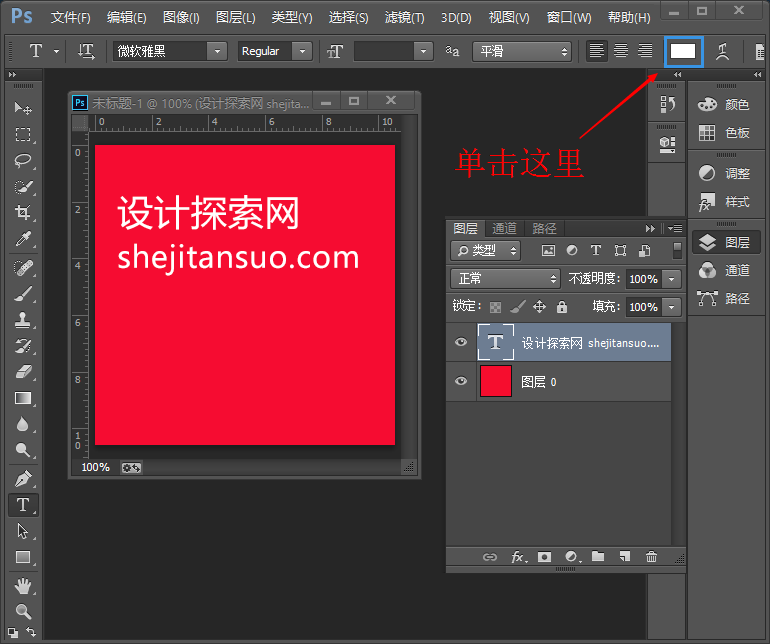The height and width of the screenshot is (644, 770).
Task: Expand the blend mode dropdown 正常
Action: click(x=505, y=279)
